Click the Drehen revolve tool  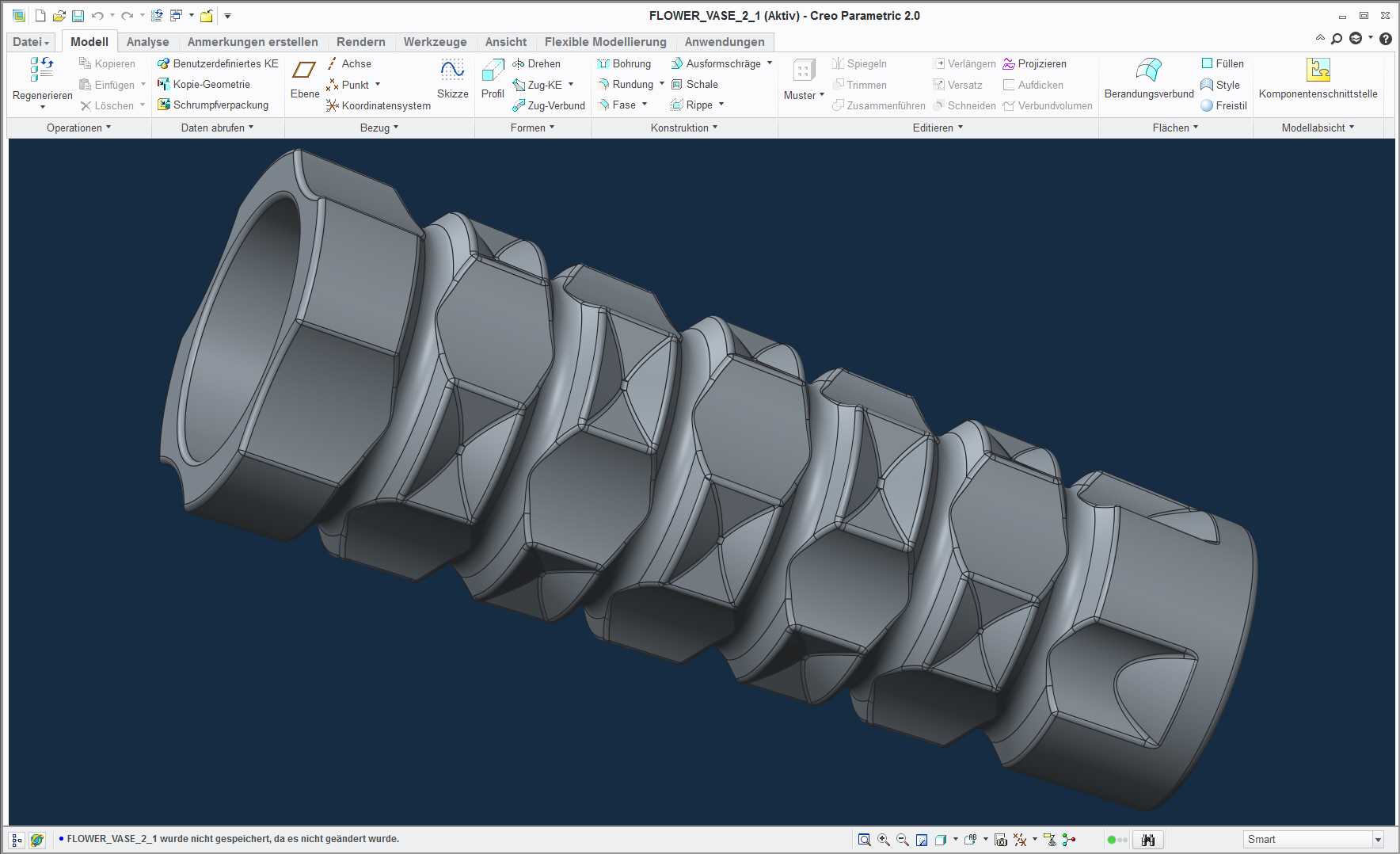[x=536, y=63]
